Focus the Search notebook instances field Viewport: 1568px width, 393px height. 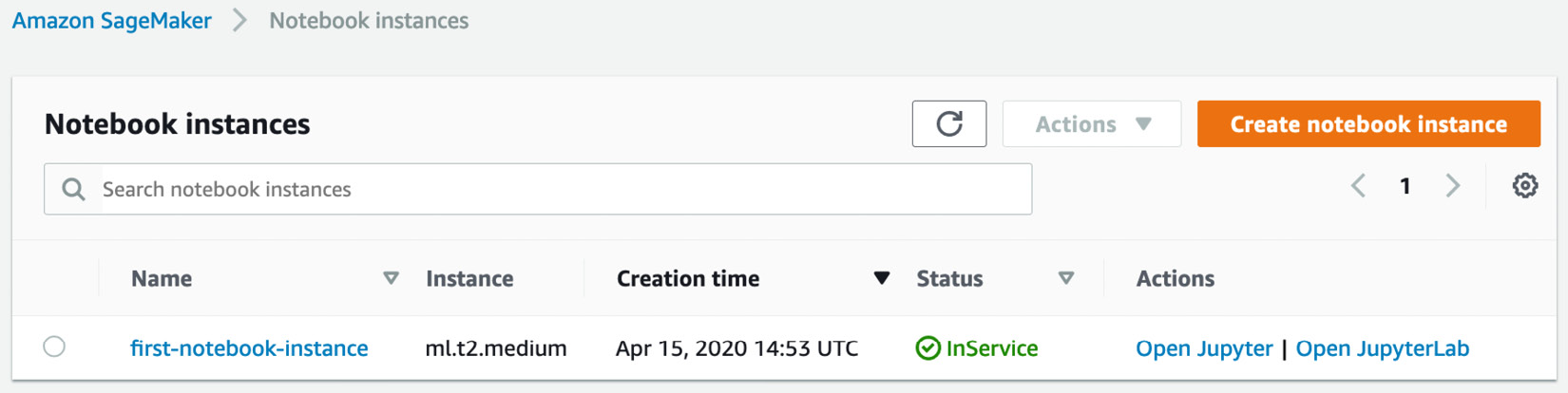[x=538, y=189]
